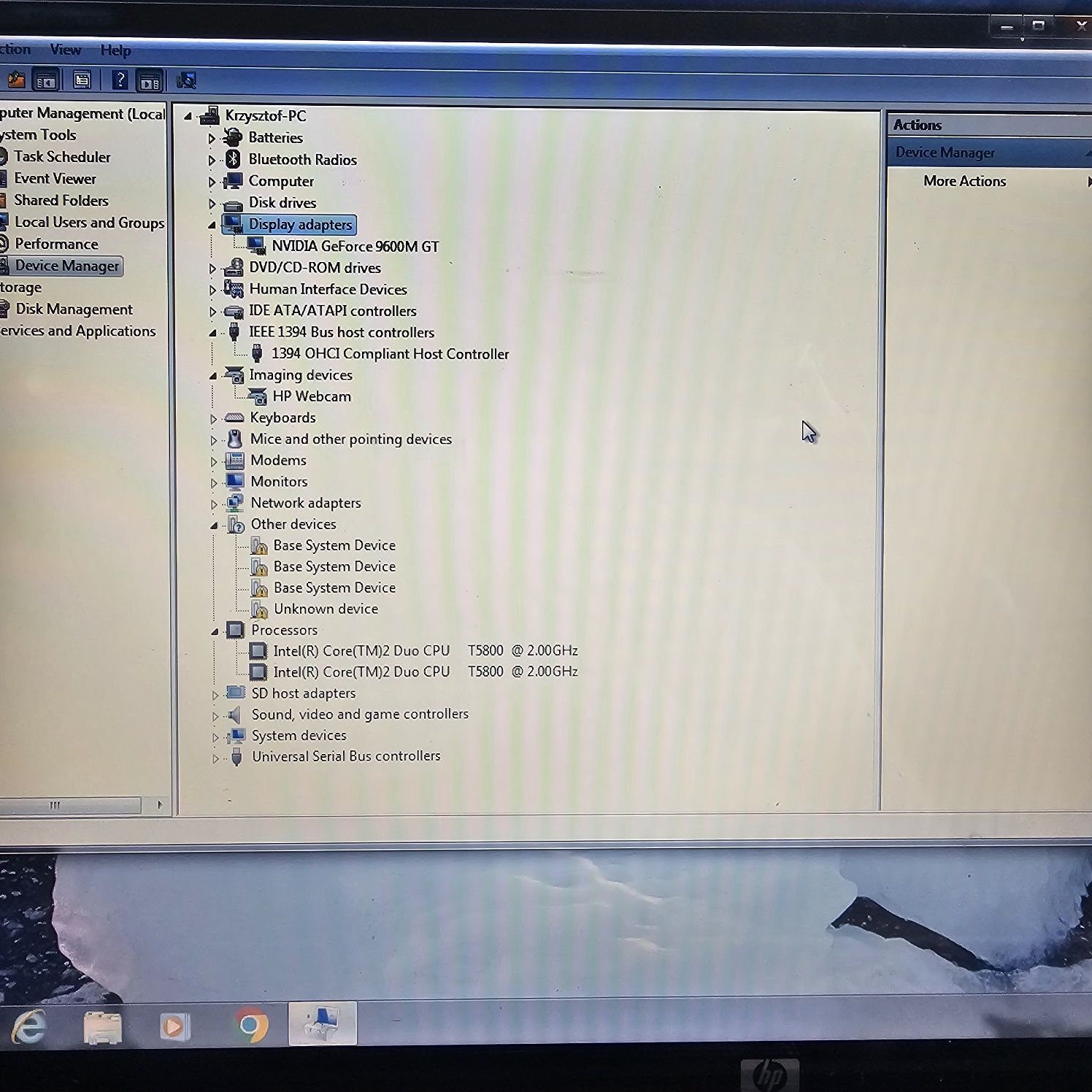Open the file explorer taskbar icon
Viewport: 1092px width, 1092px height.
pyautogui.click(x=102, y=1026)
